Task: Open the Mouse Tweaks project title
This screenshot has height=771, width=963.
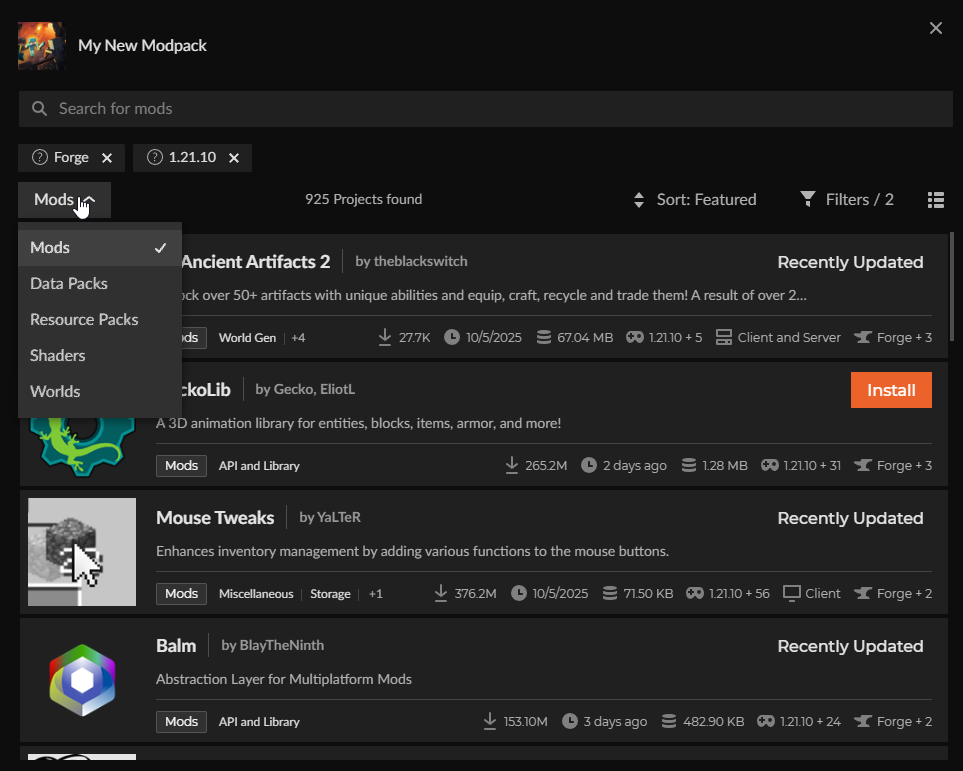Action: 215,518
